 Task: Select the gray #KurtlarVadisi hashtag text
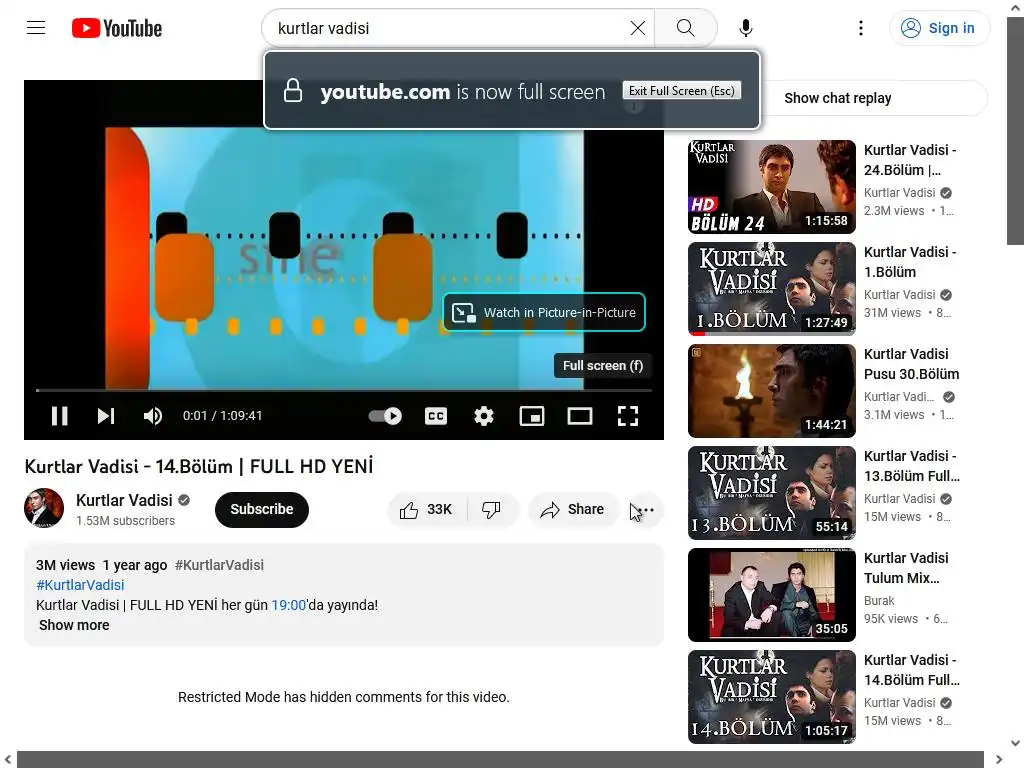219,565
